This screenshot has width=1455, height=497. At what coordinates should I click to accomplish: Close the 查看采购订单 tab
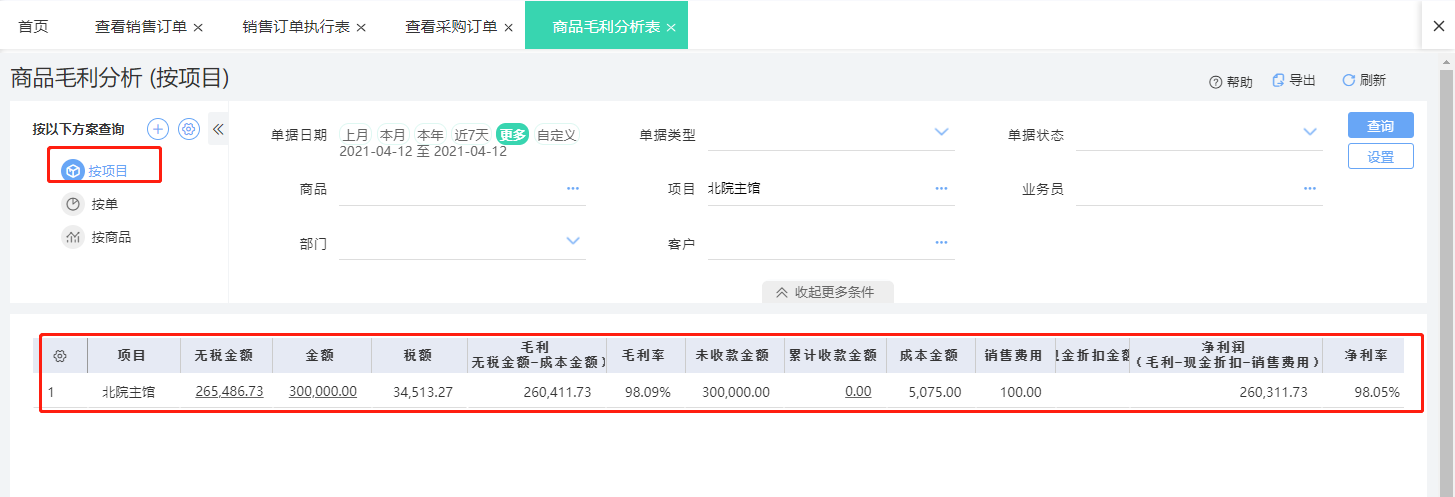508,28
